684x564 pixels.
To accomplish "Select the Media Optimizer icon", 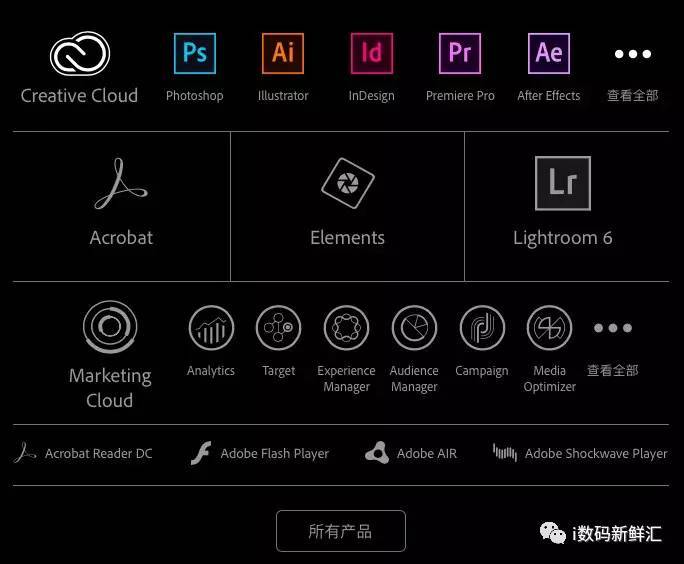I will (x=550, y=328).
